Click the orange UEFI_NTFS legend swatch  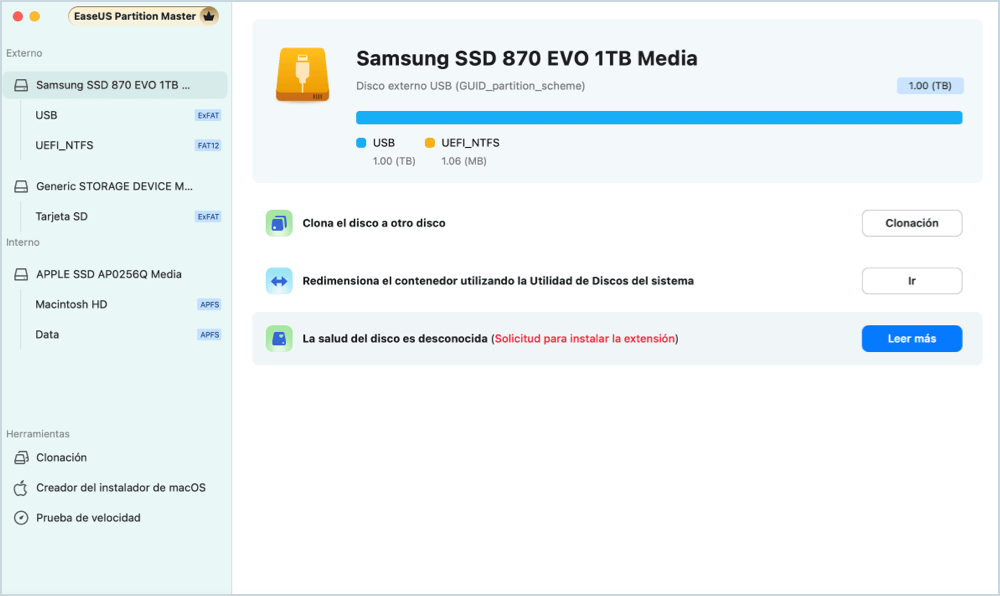coord(429,143)
